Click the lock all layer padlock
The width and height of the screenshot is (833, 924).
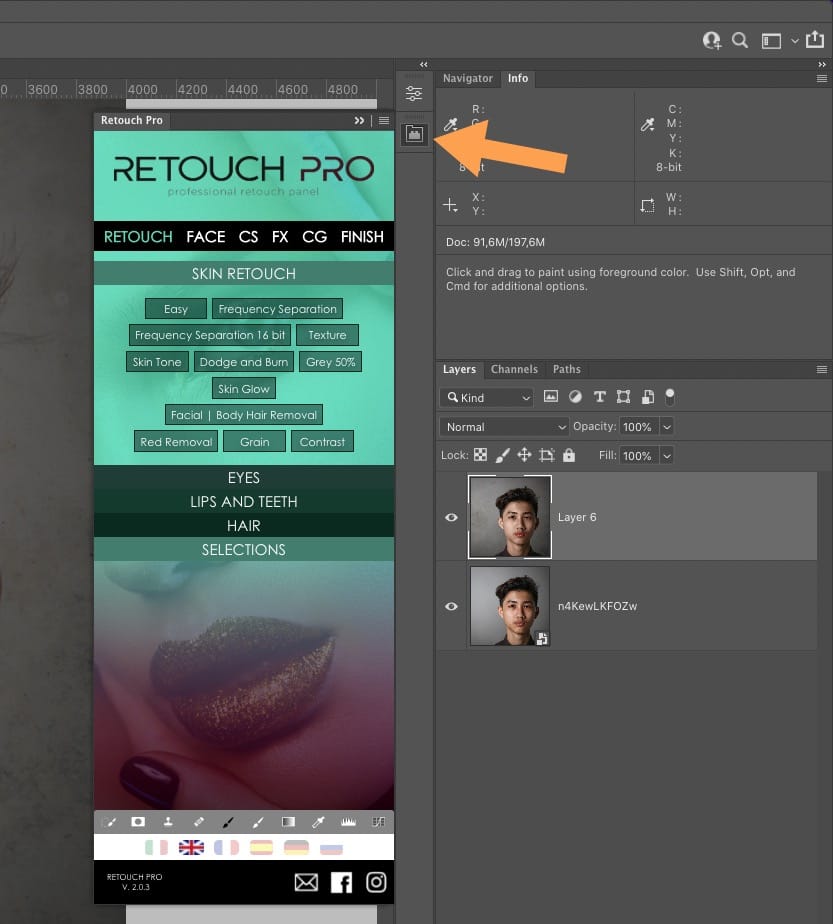(568, 455)
